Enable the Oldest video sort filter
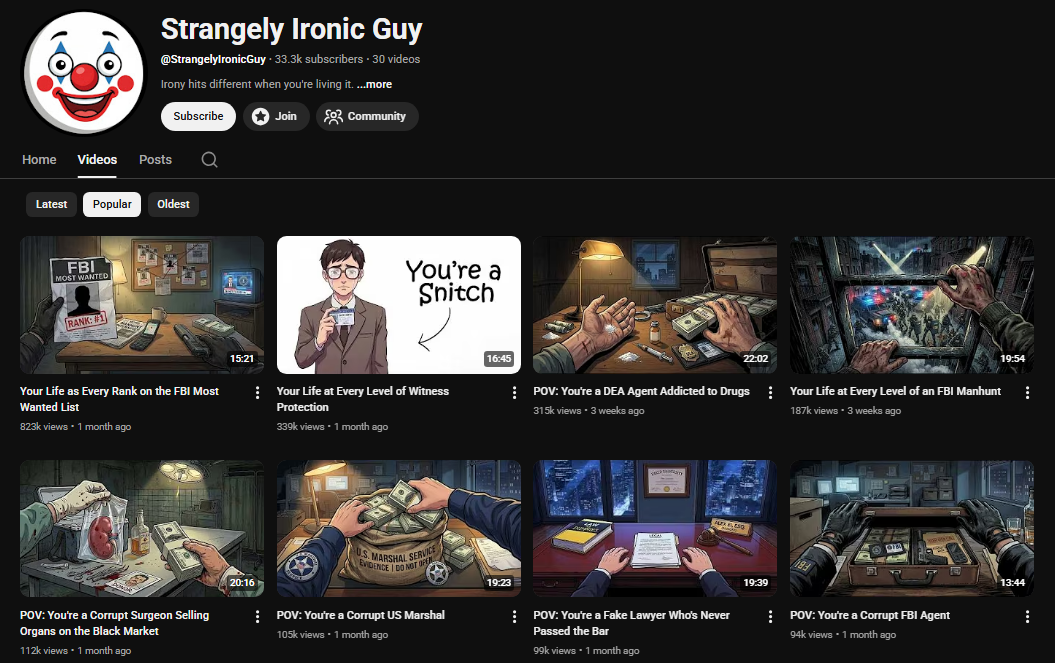Viewport: 1055px width, 663px height. (x=173, y=204)
